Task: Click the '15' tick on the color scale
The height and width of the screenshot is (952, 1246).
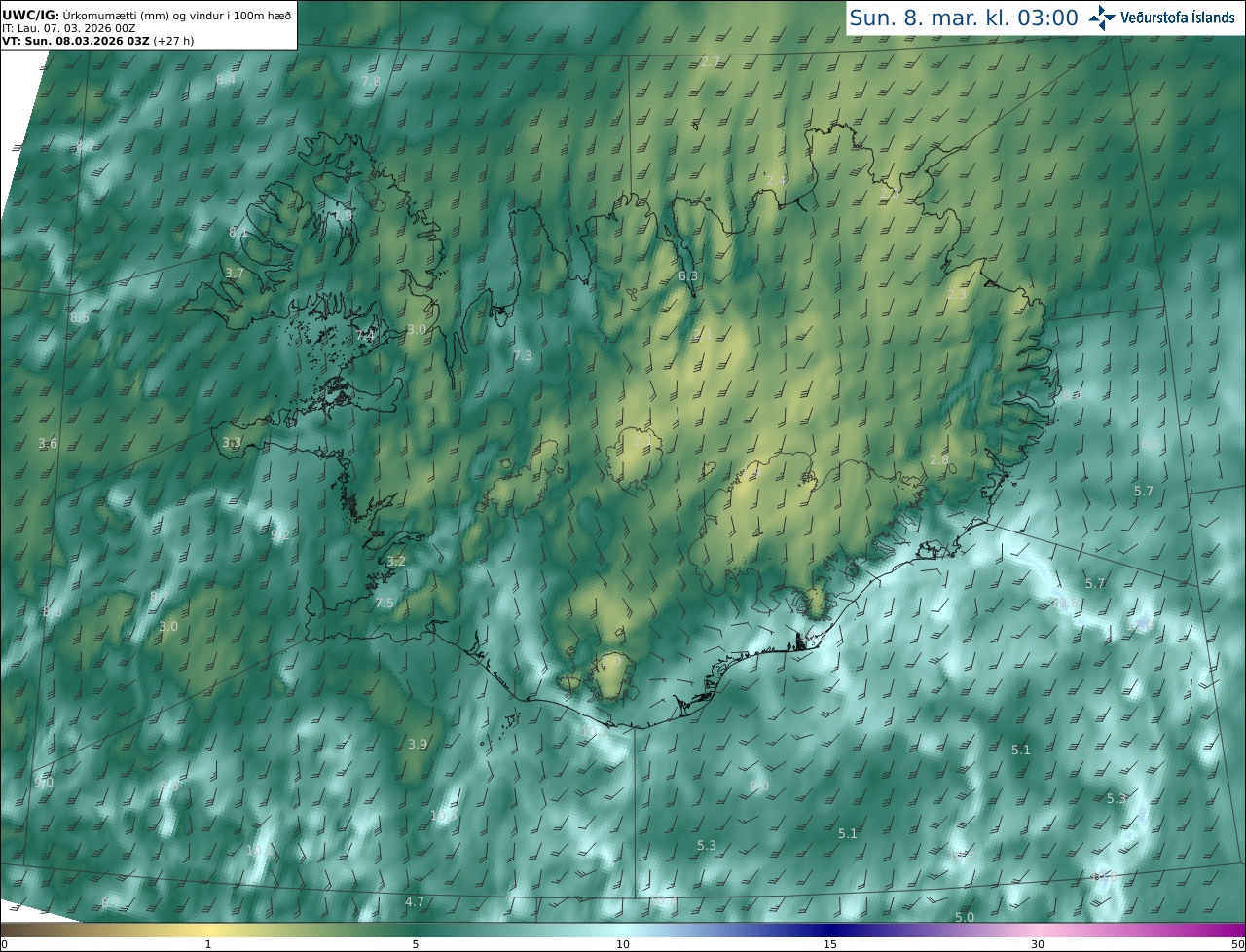Action: (830, 944)
